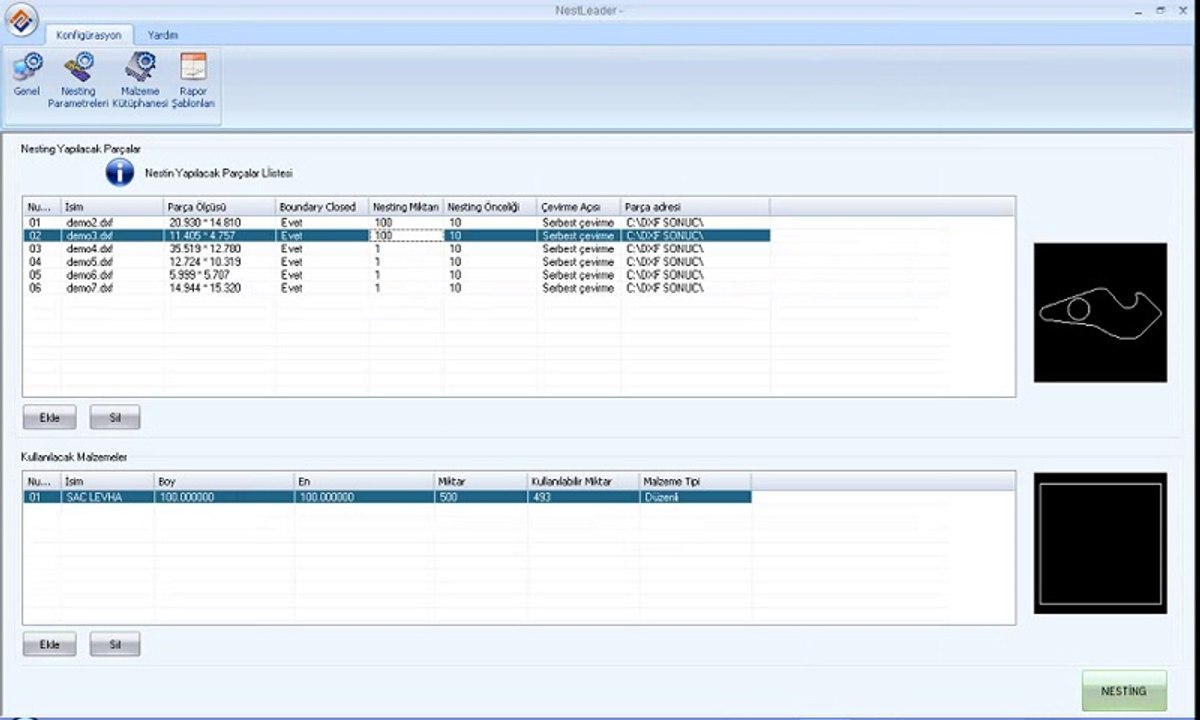The width and height of the screenshot is (1200, 720).
Task: Select the demo6.dxf row
Action: pyautogui.click(x=396, y=274)
